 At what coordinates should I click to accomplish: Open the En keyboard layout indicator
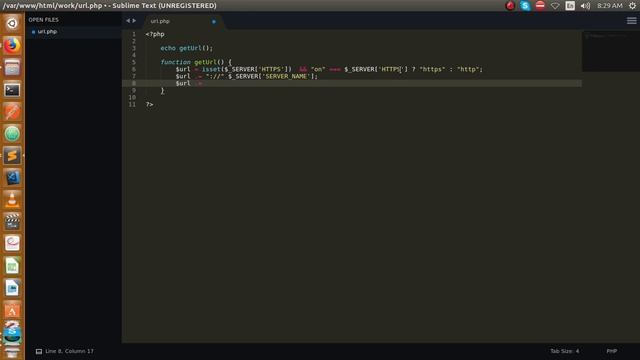pyautogui.click(x=570, y=6)
